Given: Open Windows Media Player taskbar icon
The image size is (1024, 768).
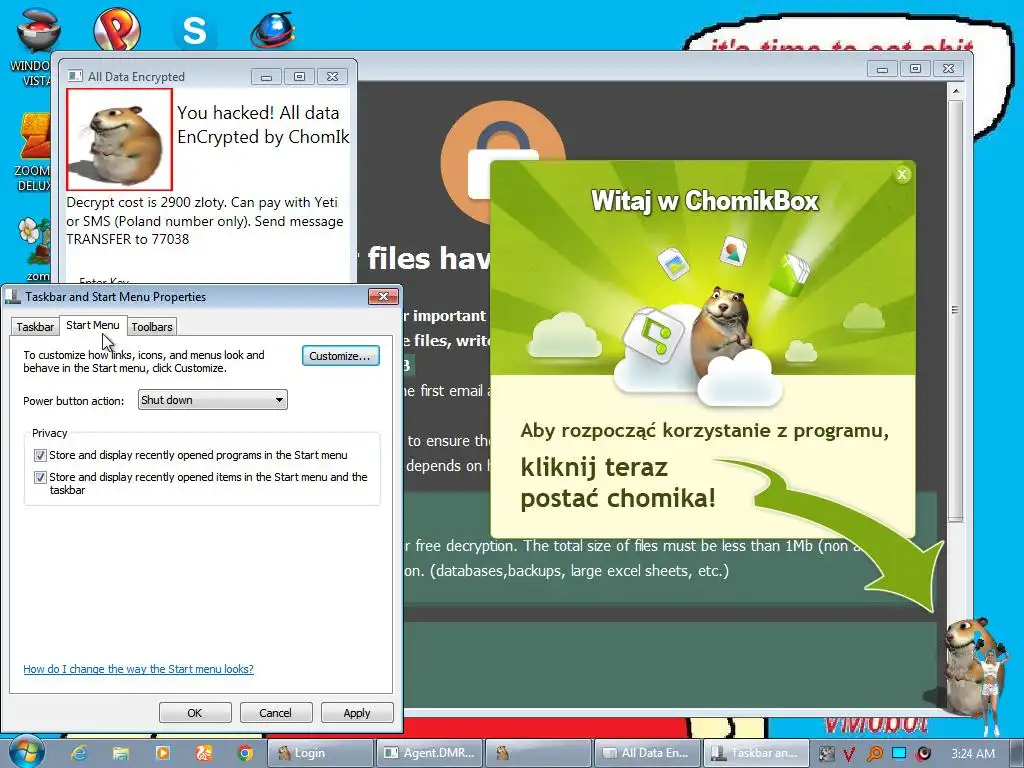Looking at the screenshot, I should 162,753.
